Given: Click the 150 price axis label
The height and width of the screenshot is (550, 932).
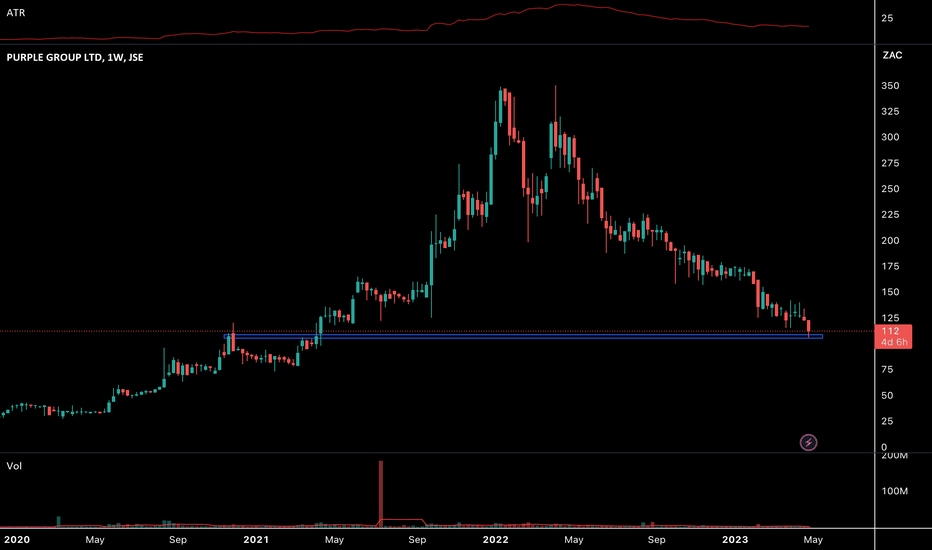Looking at the screenshot, I should (x=890, y=292).
